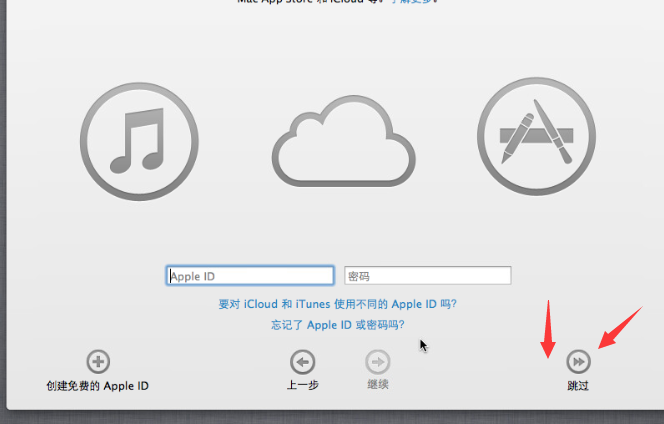The image size is (664, 424).
Task: Click the continue arrow icon above 继续
Action: (378, 362)
